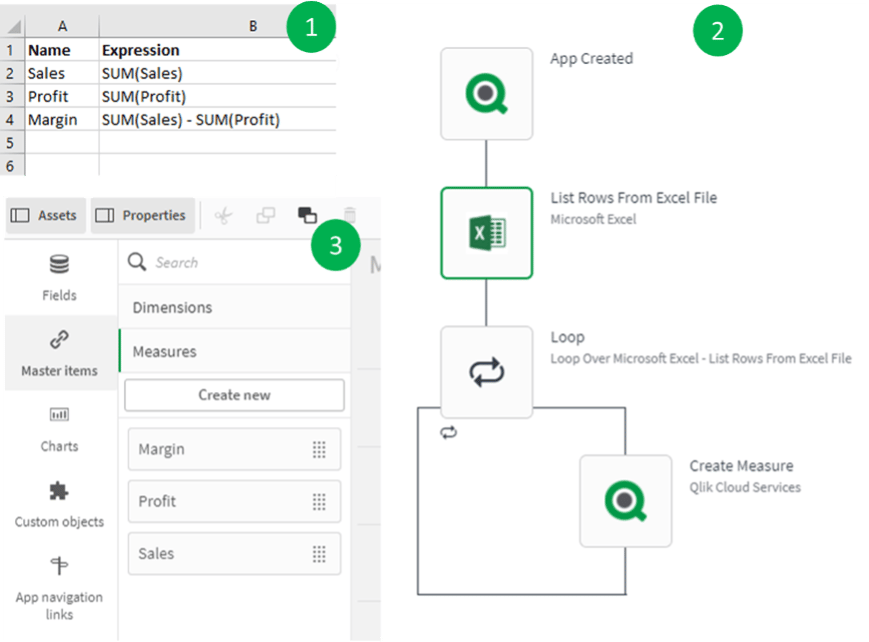Expand the Dimensions section
Image resolution: width=869 pixels, height=642 pixels.
(235, 307)
